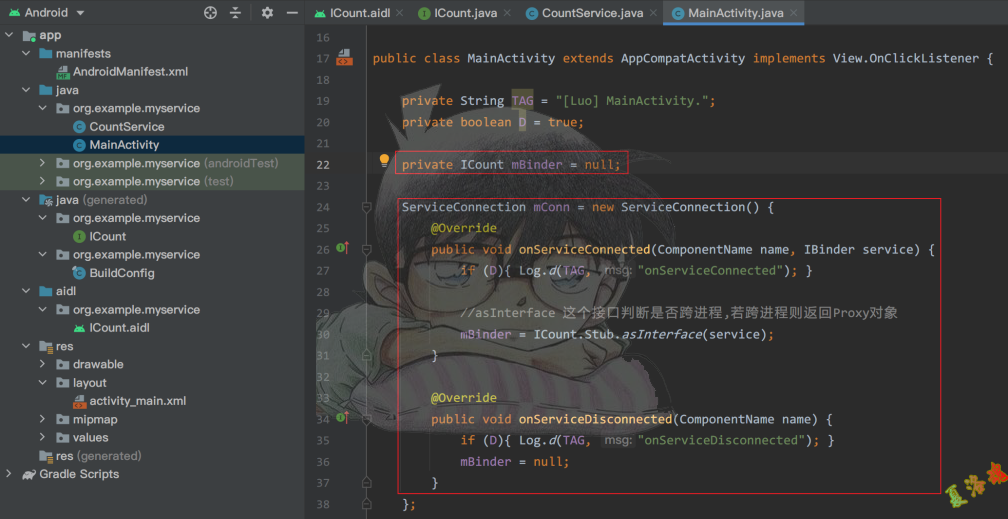This screenshot has height=519, width=1008.
Task: Close the ICount.aidl editor tab
Action: 399,13
